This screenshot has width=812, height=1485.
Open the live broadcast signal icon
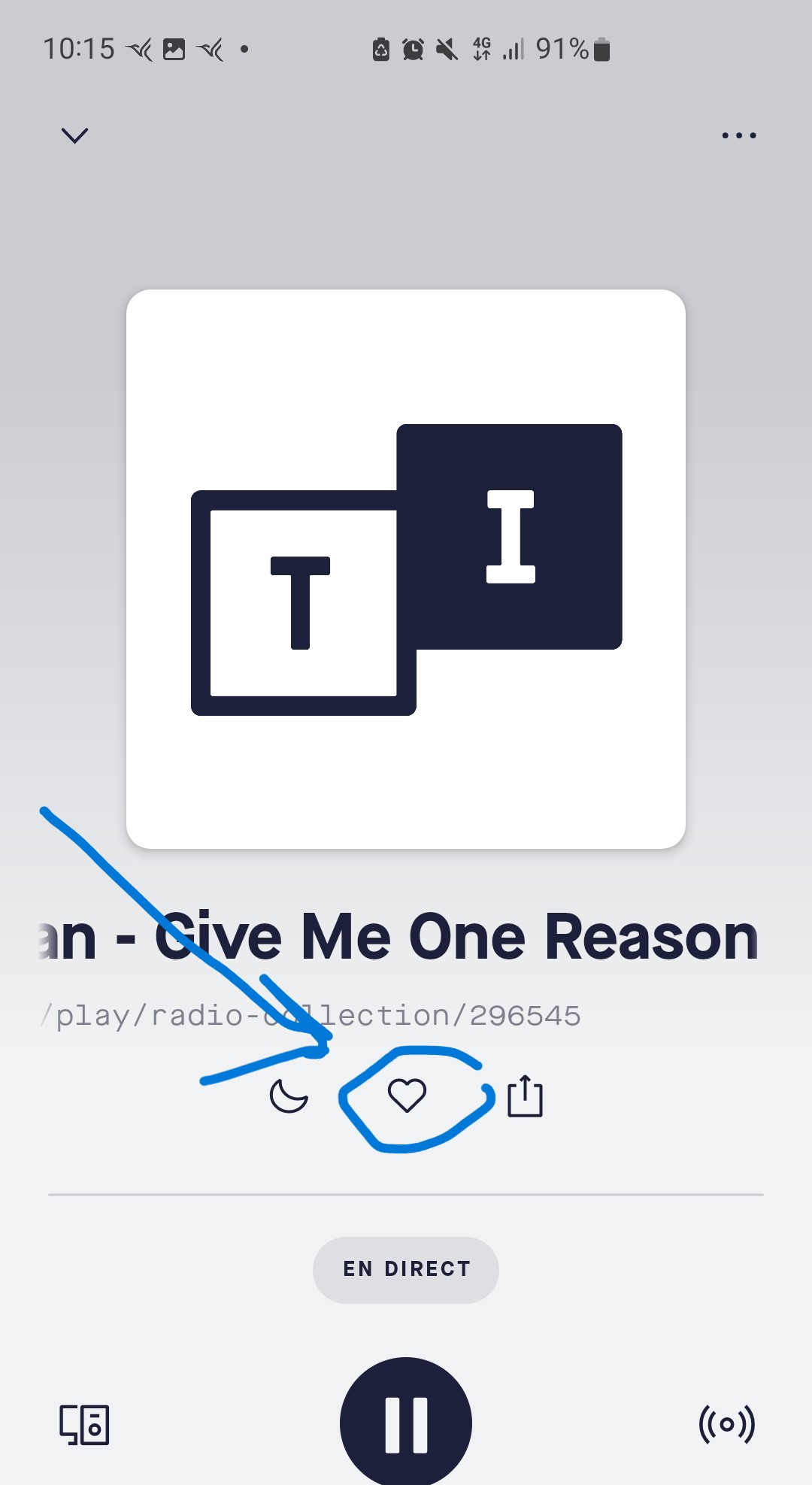coord(726,1424)
